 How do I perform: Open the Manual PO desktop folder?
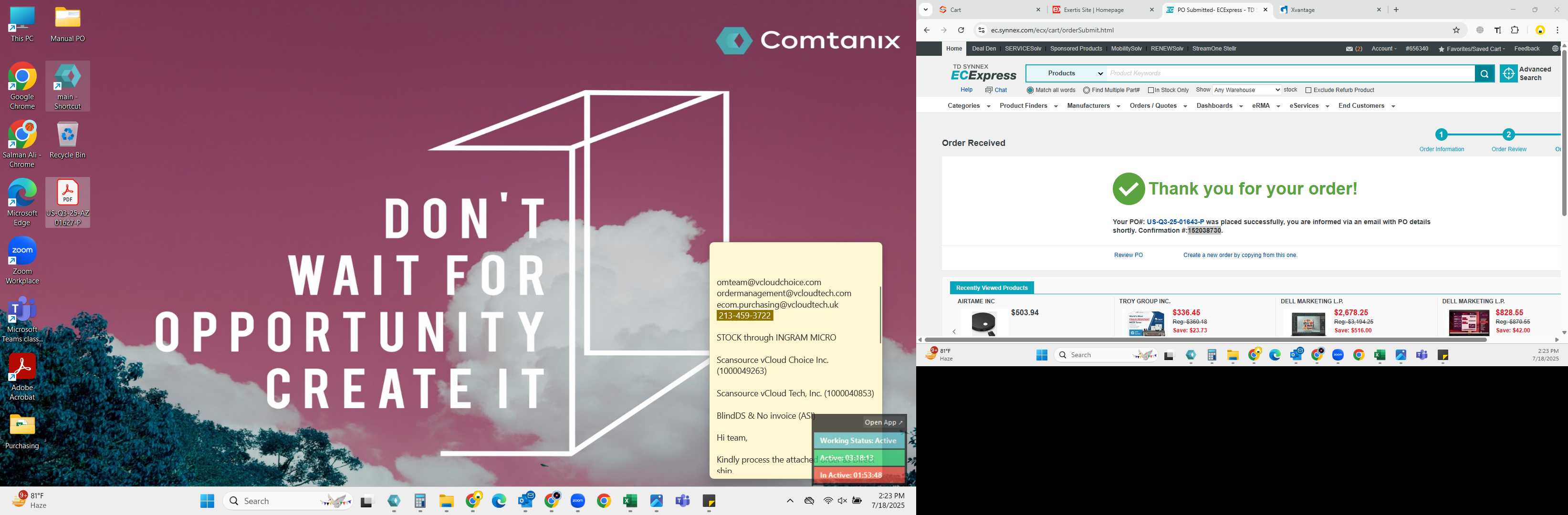coord(68,25)
